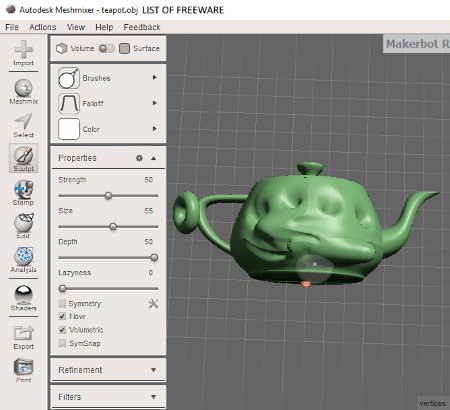Click the Falloff curve icon

pyautogui.click(x=69, y=104)
